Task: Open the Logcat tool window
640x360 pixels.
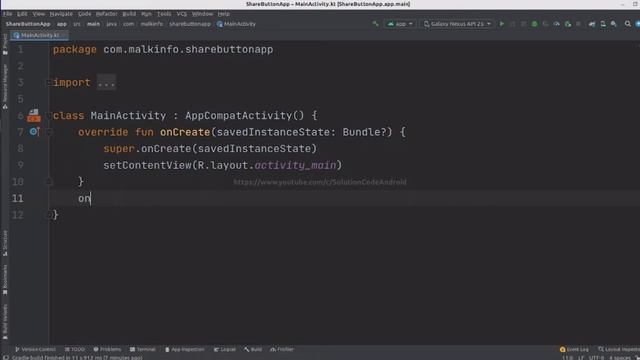Action: [x=225, y=349]
